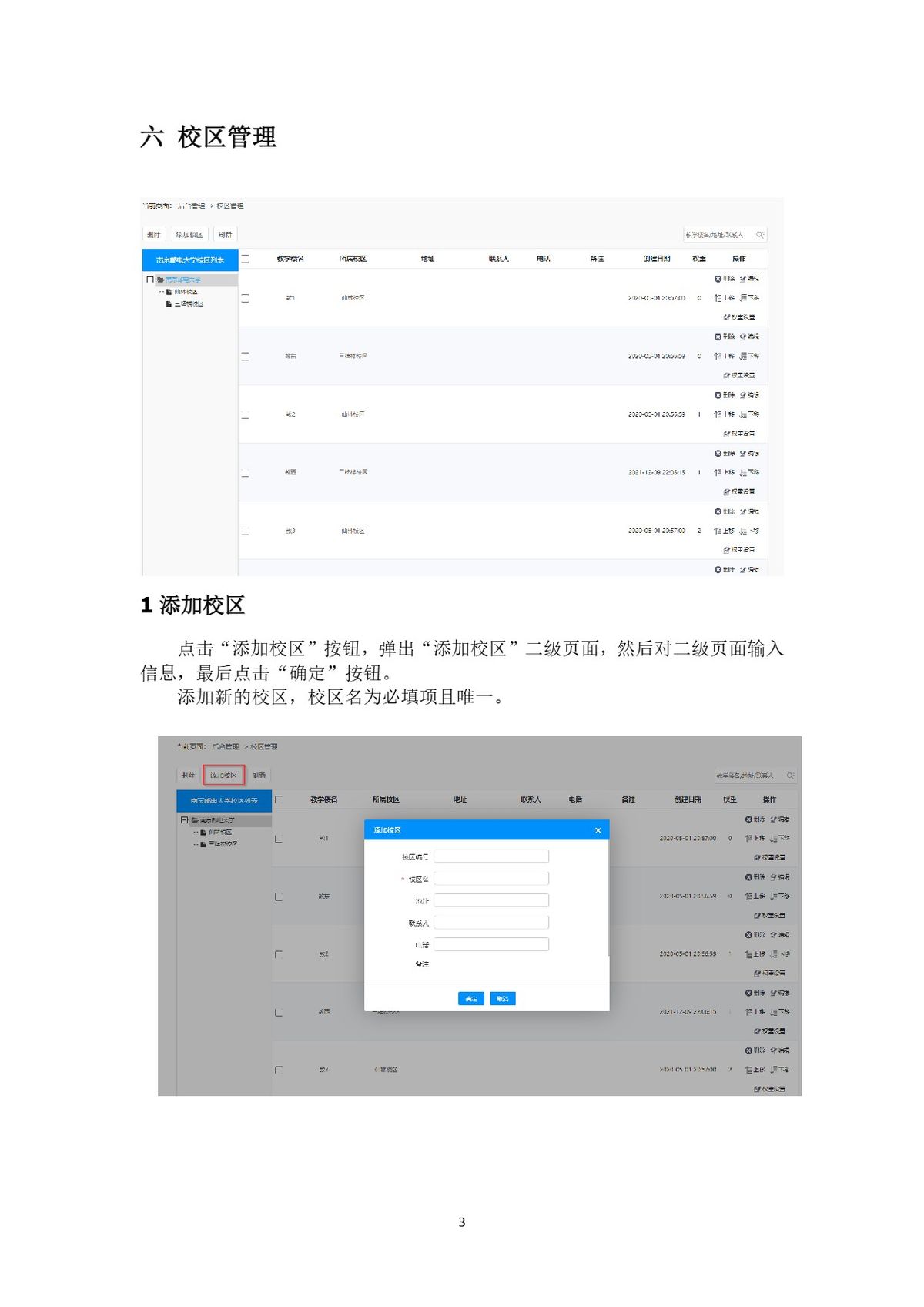This screenshot has width=924, height=1307.
Task: Close the 添加校区 dialog with X icon
Action: click(x=598, y=830)
